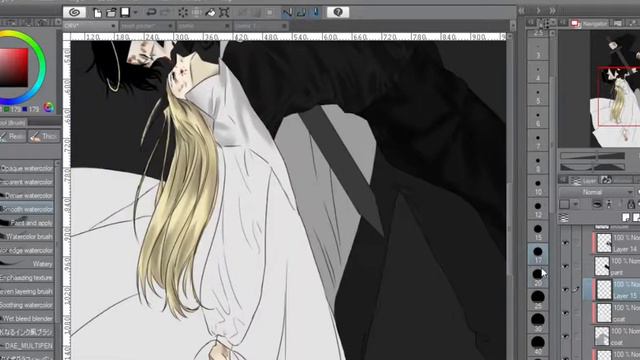This screenshot has width=640, height=360.
Task: Switch to the Realistic sub tool group
Action: click(x=12, y=137)
